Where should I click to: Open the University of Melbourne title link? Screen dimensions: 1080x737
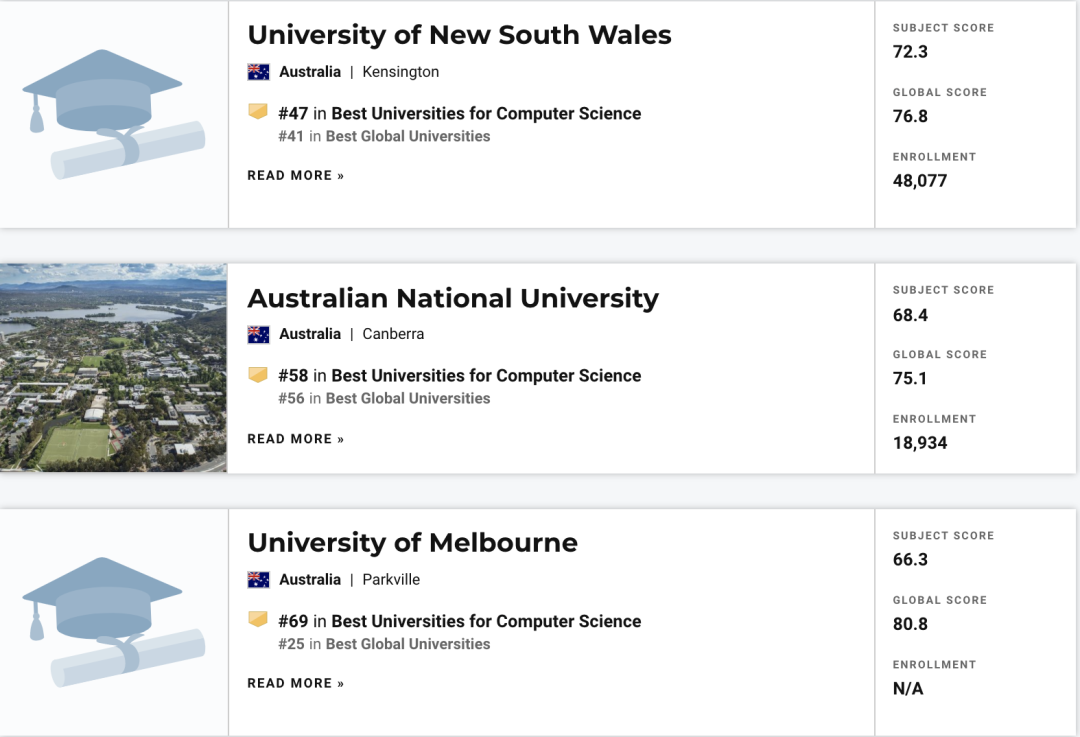point(413,543)
